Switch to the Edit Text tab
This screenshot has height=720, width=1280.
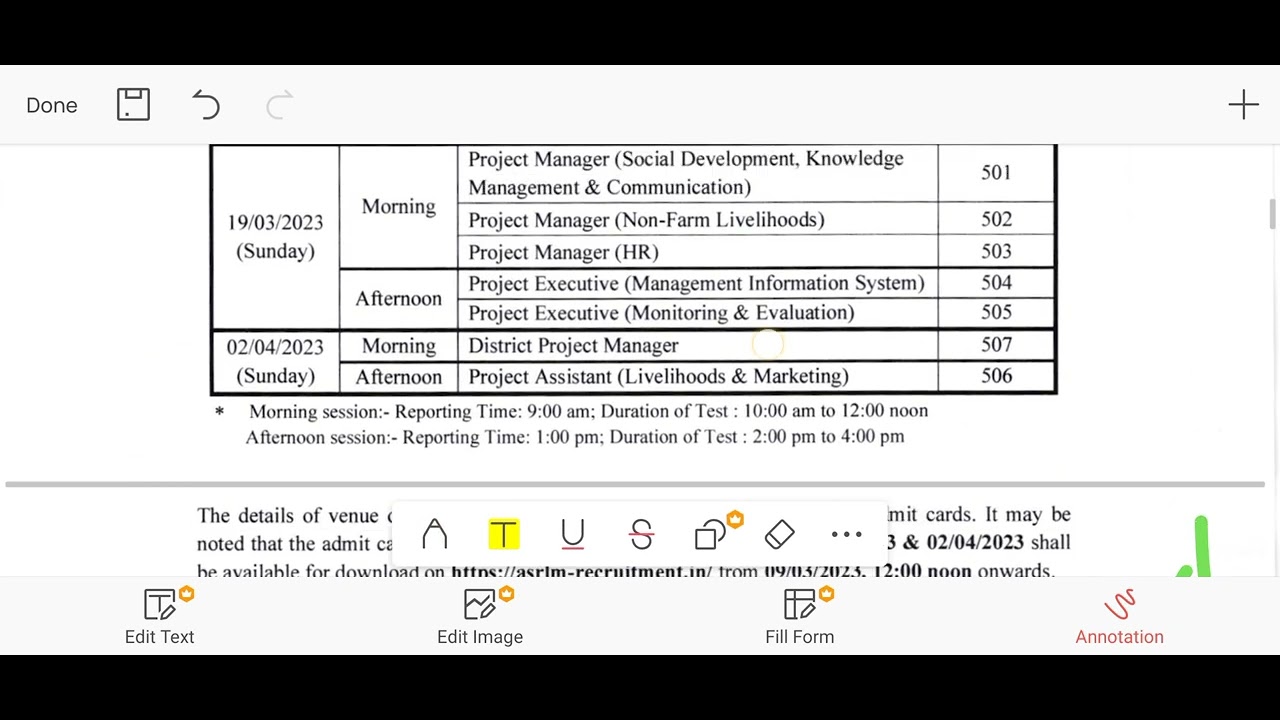coord(160,617)
